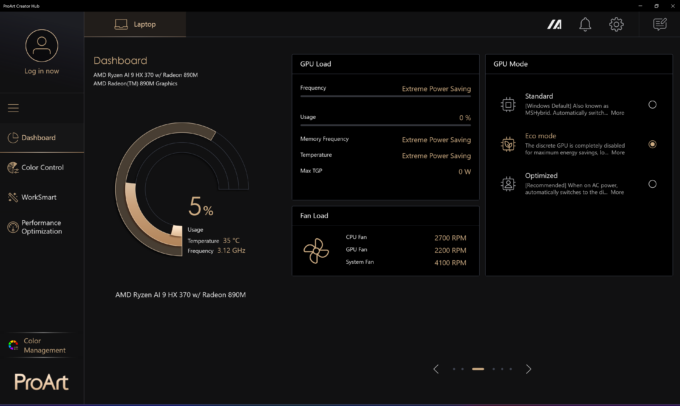680x406 pixels.
Task: Click the 35 °C temperature value
Action: coord(231,240)
